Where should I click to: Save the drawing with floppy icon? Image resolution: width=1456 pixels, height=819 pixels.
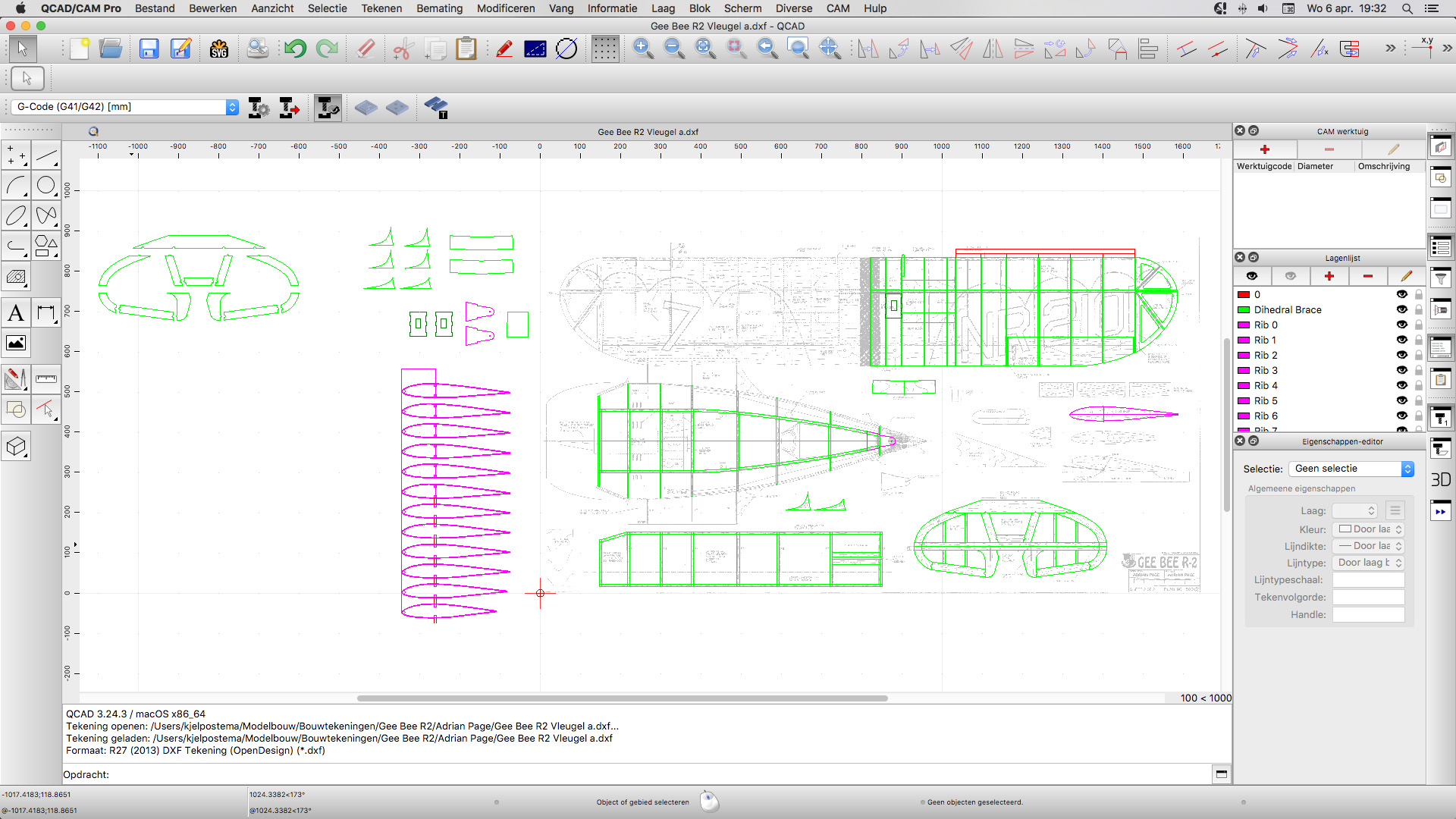pos(149,49)
